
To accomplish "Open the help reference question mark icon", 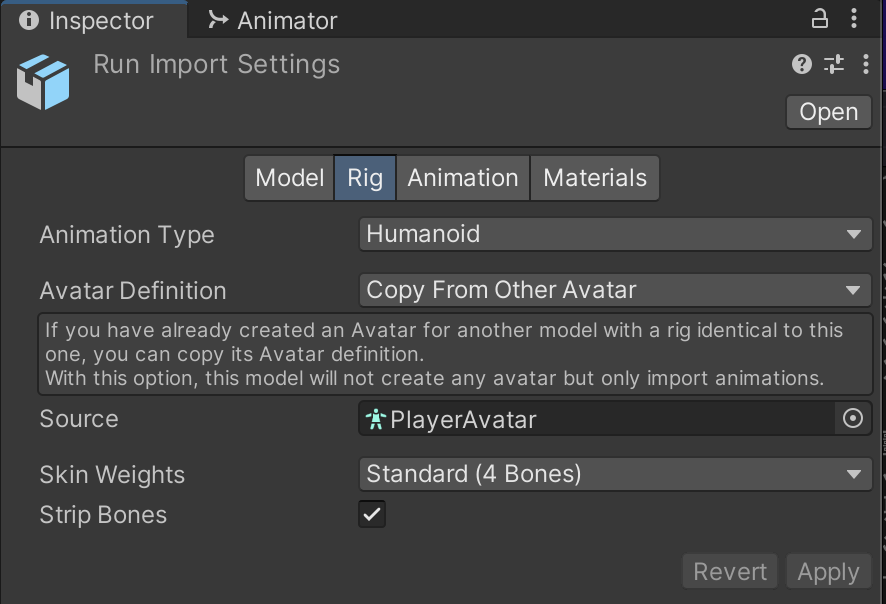I will pyautogui.click(x=801, y=64).
